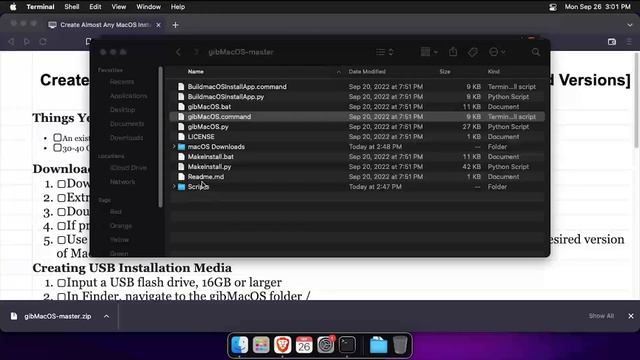The height and width of the screenshot is (360, 640).
Task: Select BuildmacOSInstallApp.command file icon
Action: tap(181, 87)
